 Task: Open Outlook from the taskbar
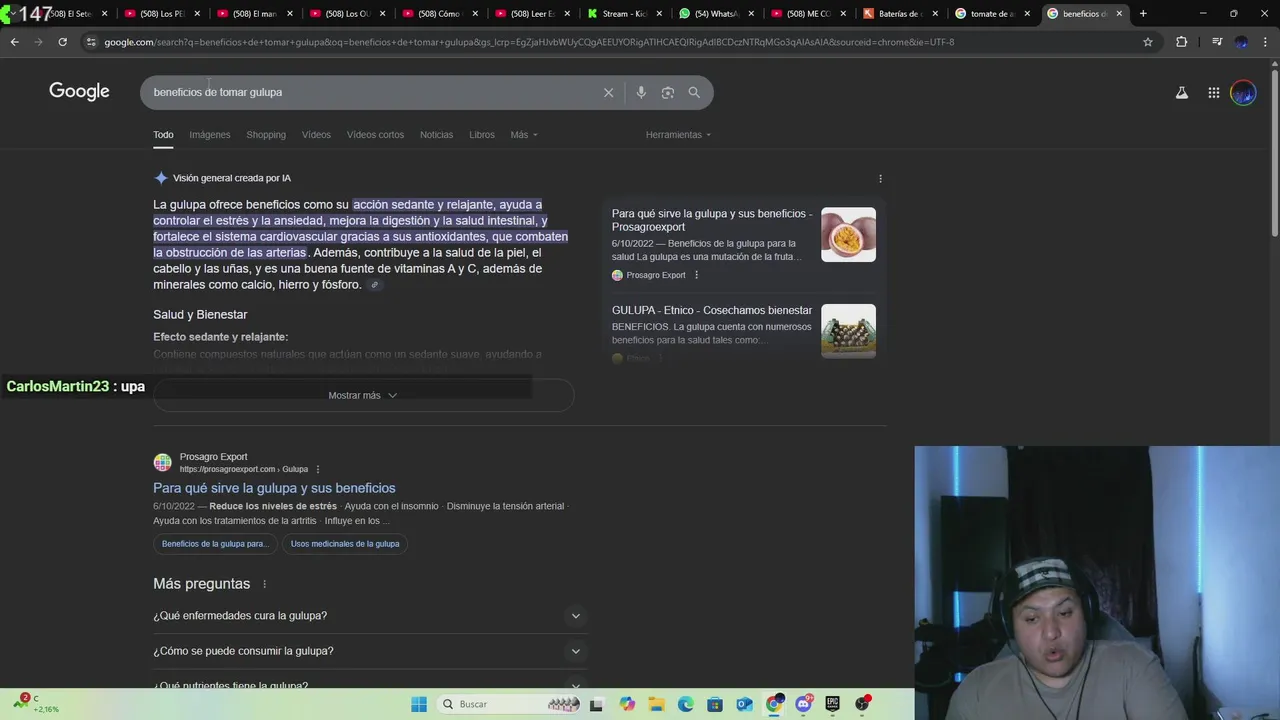744,704
